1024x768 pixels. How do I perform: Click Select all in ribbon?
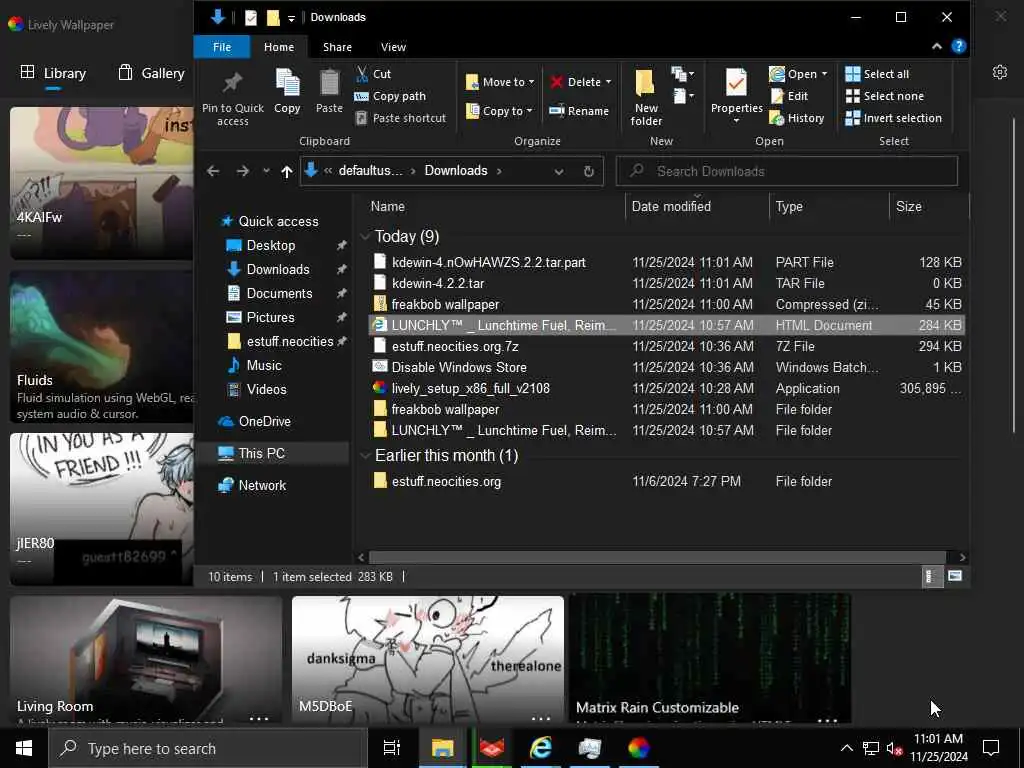[x=877, y=74]
